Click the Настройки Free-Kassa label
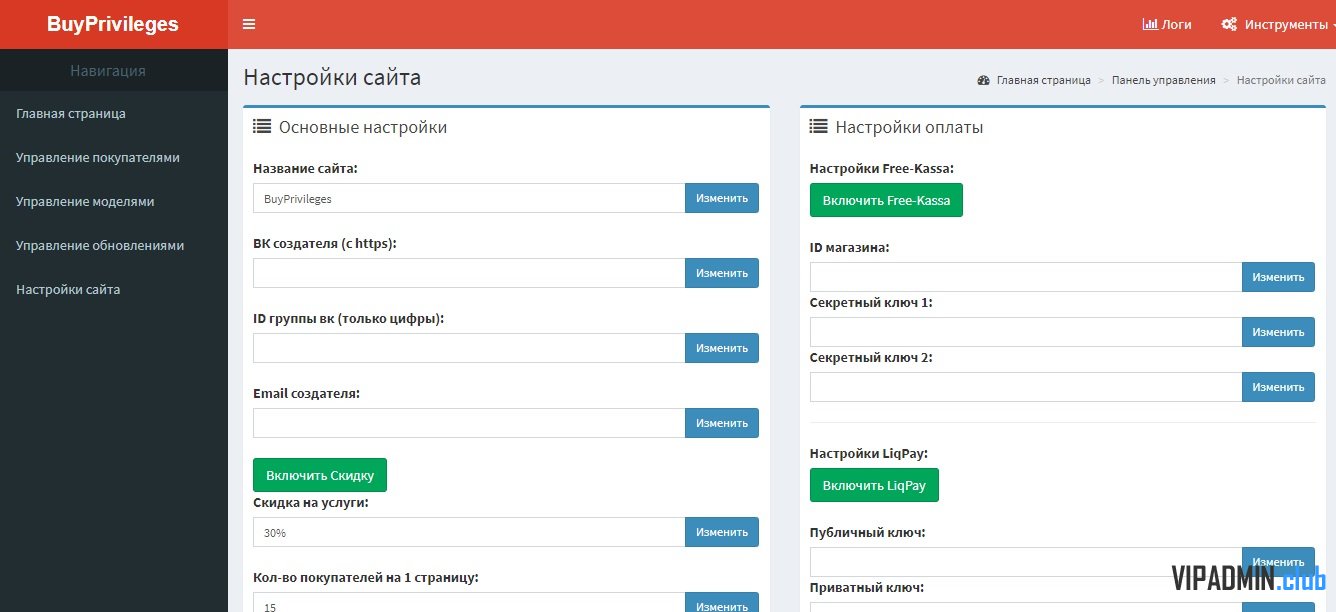This screenshot has height=612, width=1336. click(882, 168)
